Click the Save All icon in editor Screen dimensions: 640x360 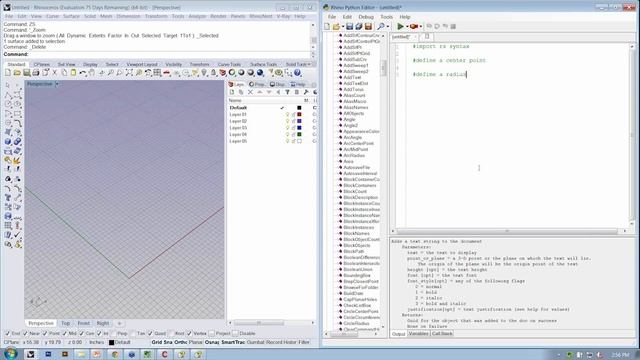(359, 27)
